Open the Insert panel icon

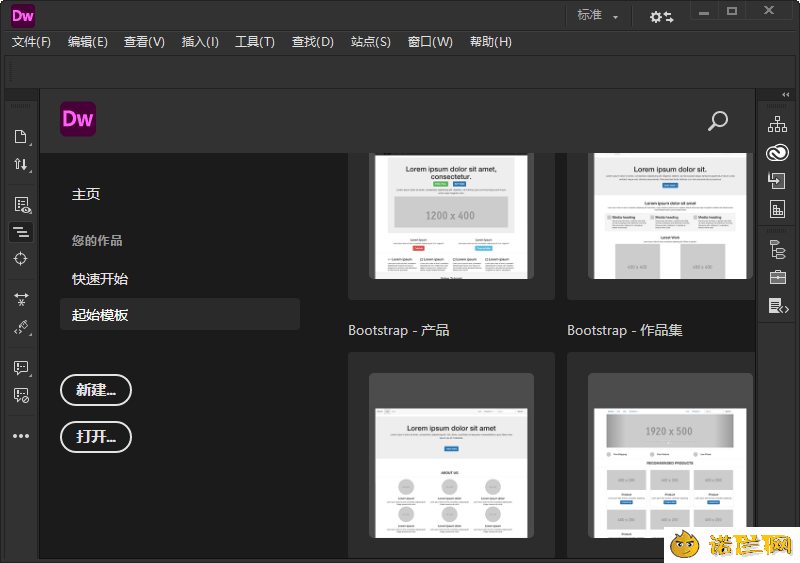coord(777,180)
